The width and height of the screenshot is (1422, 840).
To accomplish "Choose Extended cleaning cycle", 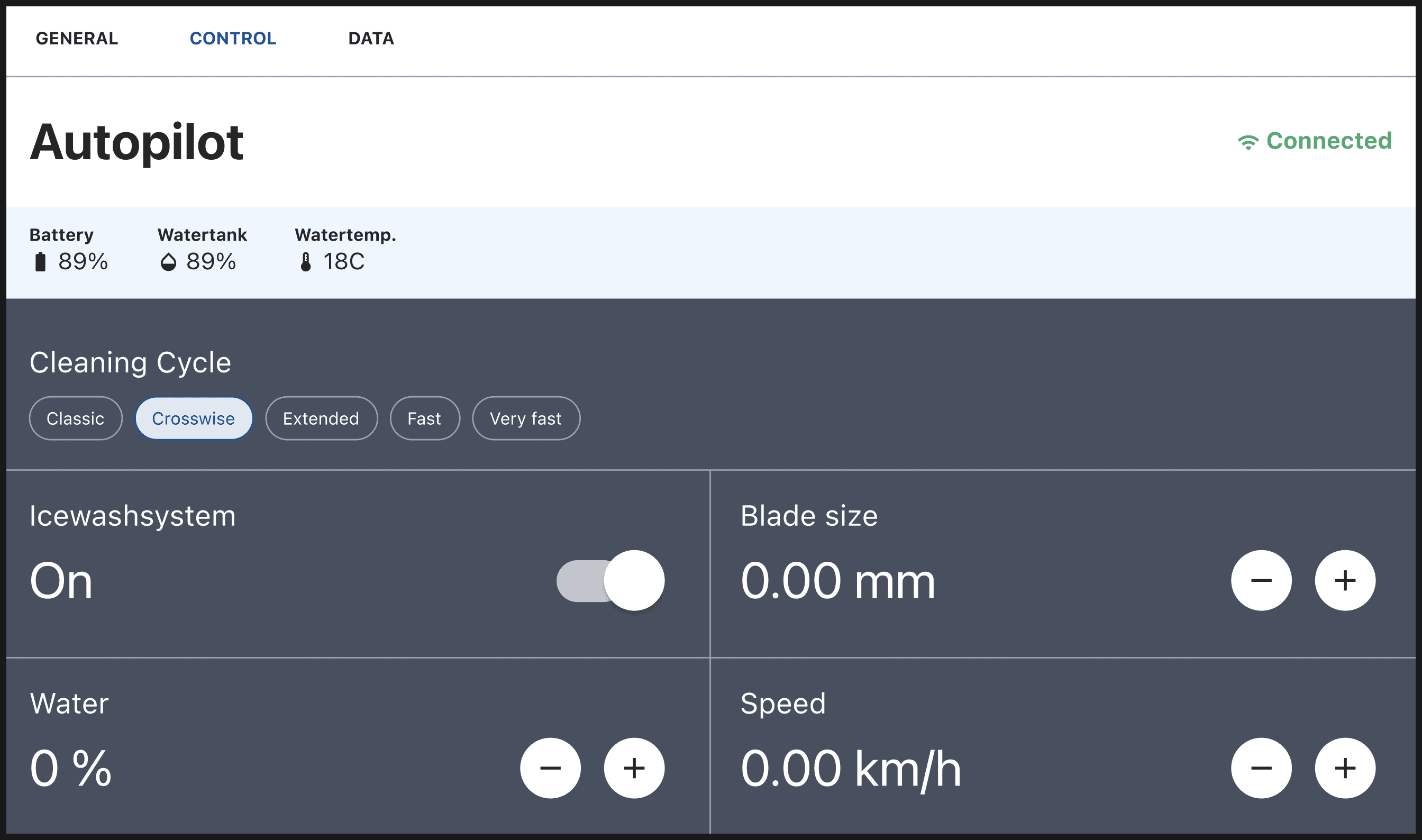I will [x=321, y=418].
